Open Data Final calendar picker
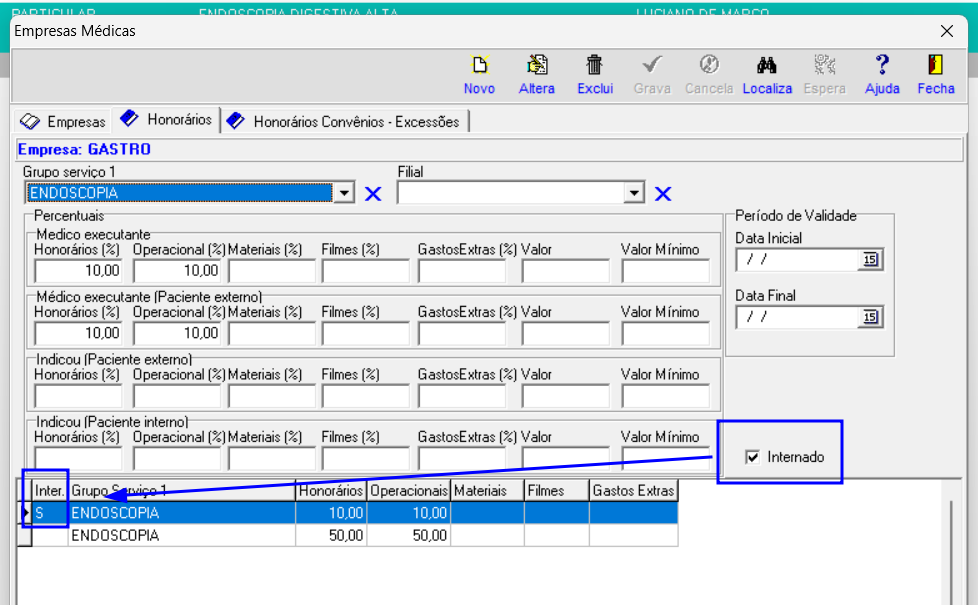 coord(871,317)
